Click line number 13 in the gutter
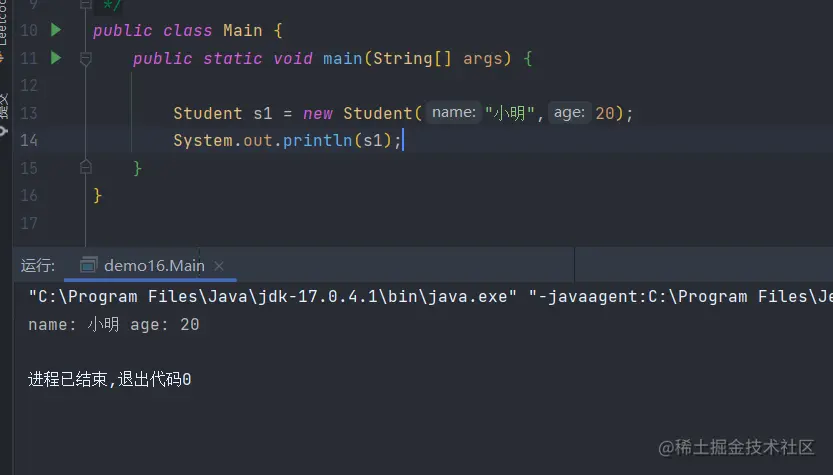The width and height of the screenshot is (833, 475). click(x=29, y=113)
